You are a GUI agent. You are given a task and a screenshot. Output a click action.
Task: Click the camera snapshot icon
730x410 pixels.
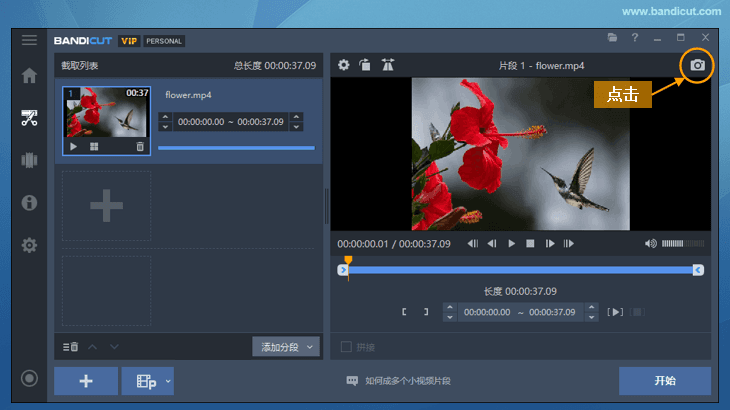point(697,65)
